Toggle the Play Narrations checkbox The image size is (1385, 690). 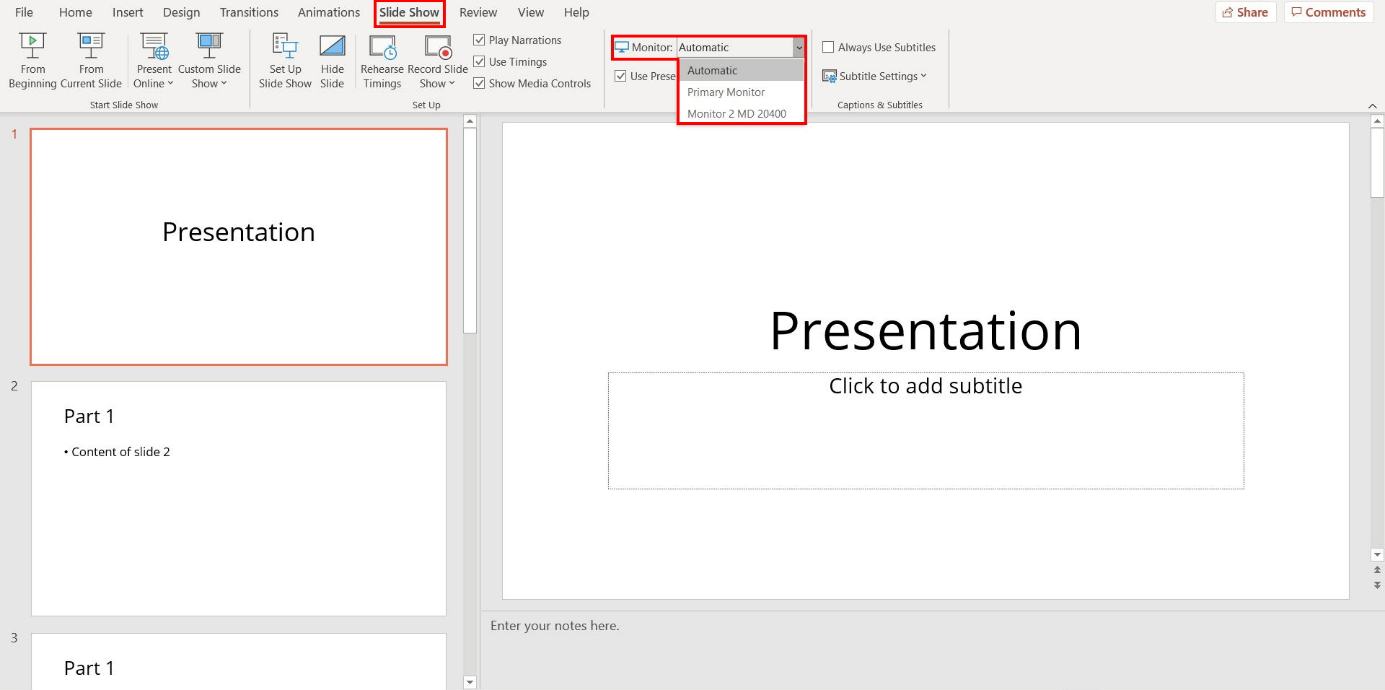[479, 40]
